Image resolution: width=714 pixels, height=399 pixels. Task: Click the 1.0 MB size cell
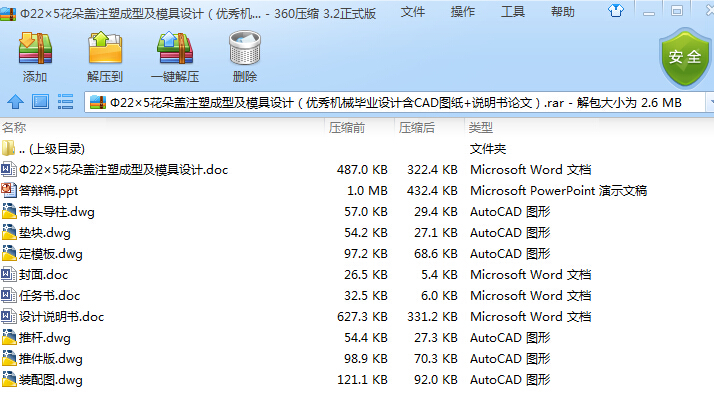click(367, 191)
